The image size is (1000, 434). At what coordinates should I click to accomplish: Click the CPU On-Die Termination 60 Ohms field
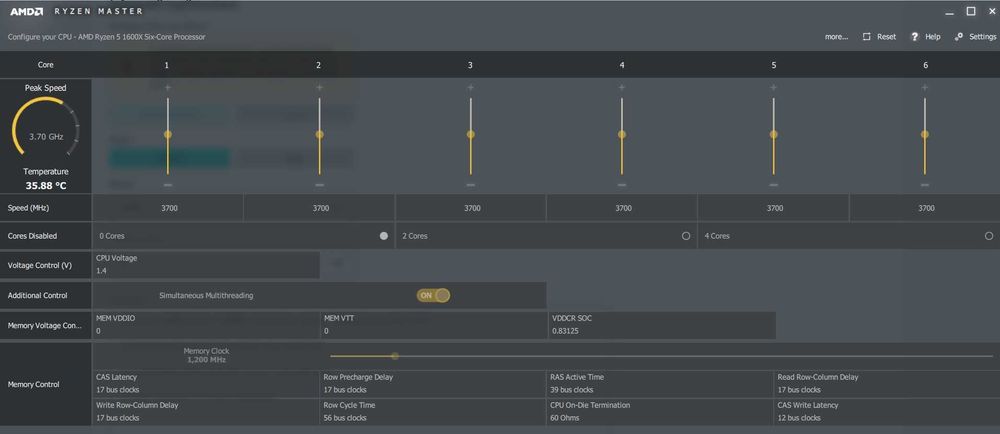click(661, 412)
